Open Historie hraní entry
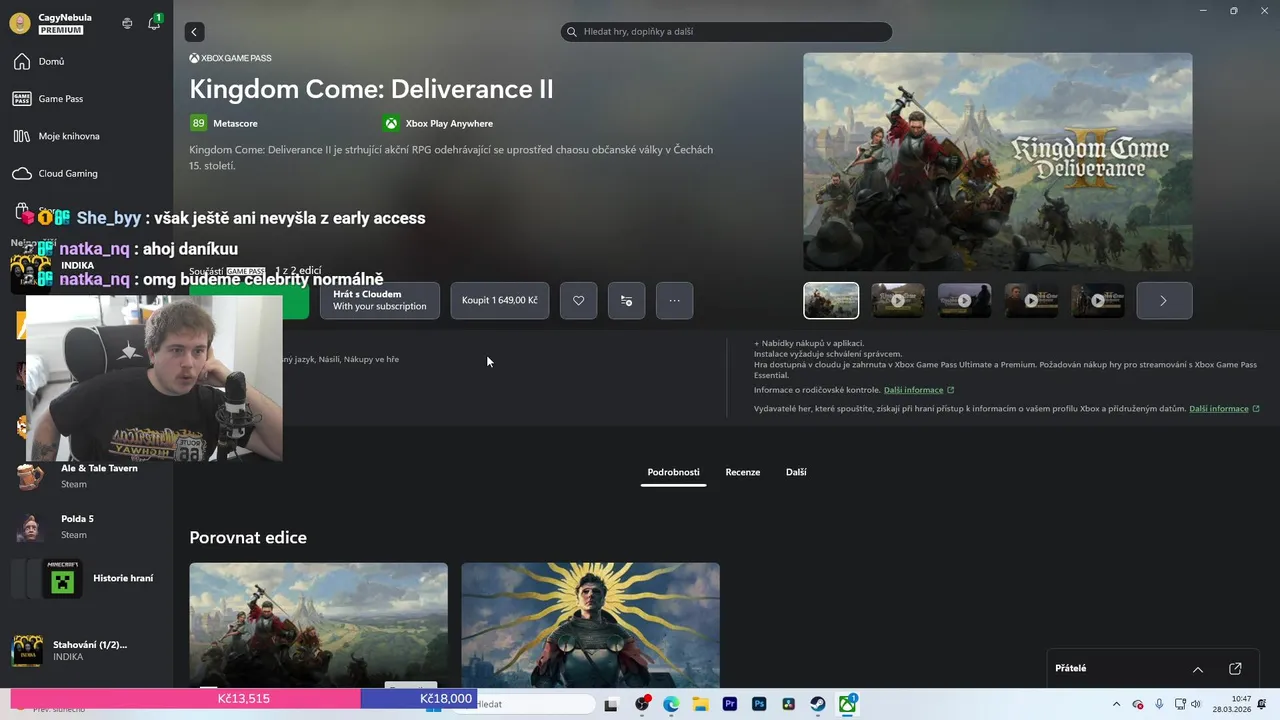 coord(86,578)
